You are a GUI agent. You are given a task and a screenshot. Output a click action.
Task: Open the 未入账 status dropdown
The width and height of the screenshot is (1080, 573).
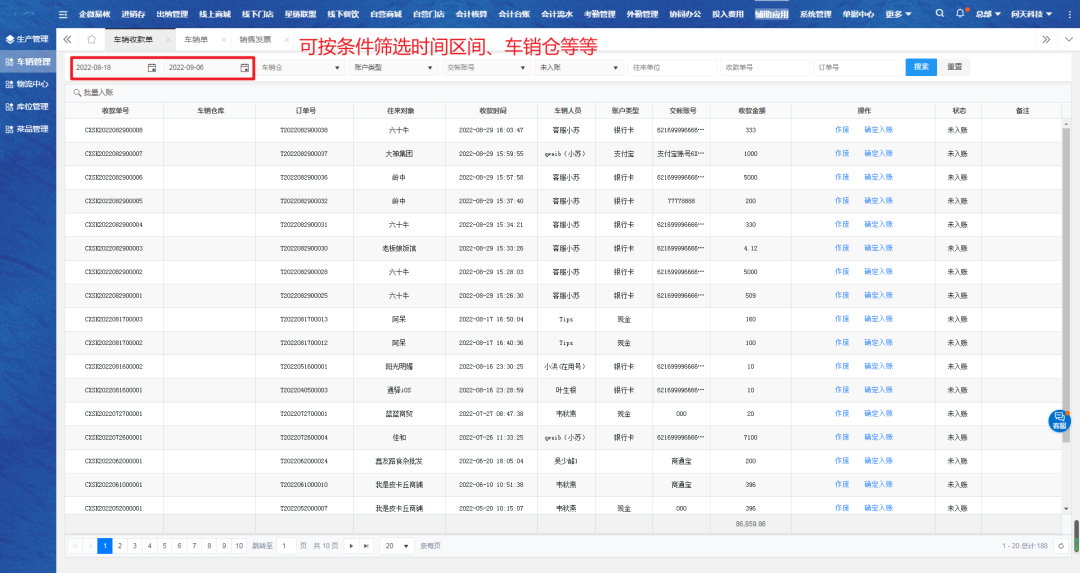pos(575,67)
